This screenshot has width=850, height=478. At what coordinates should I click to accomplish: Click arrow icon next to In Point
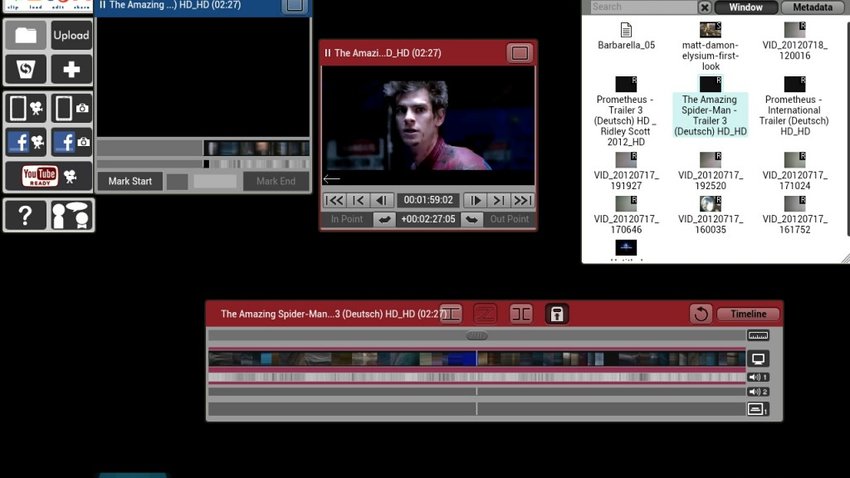(x=384, y=219)
